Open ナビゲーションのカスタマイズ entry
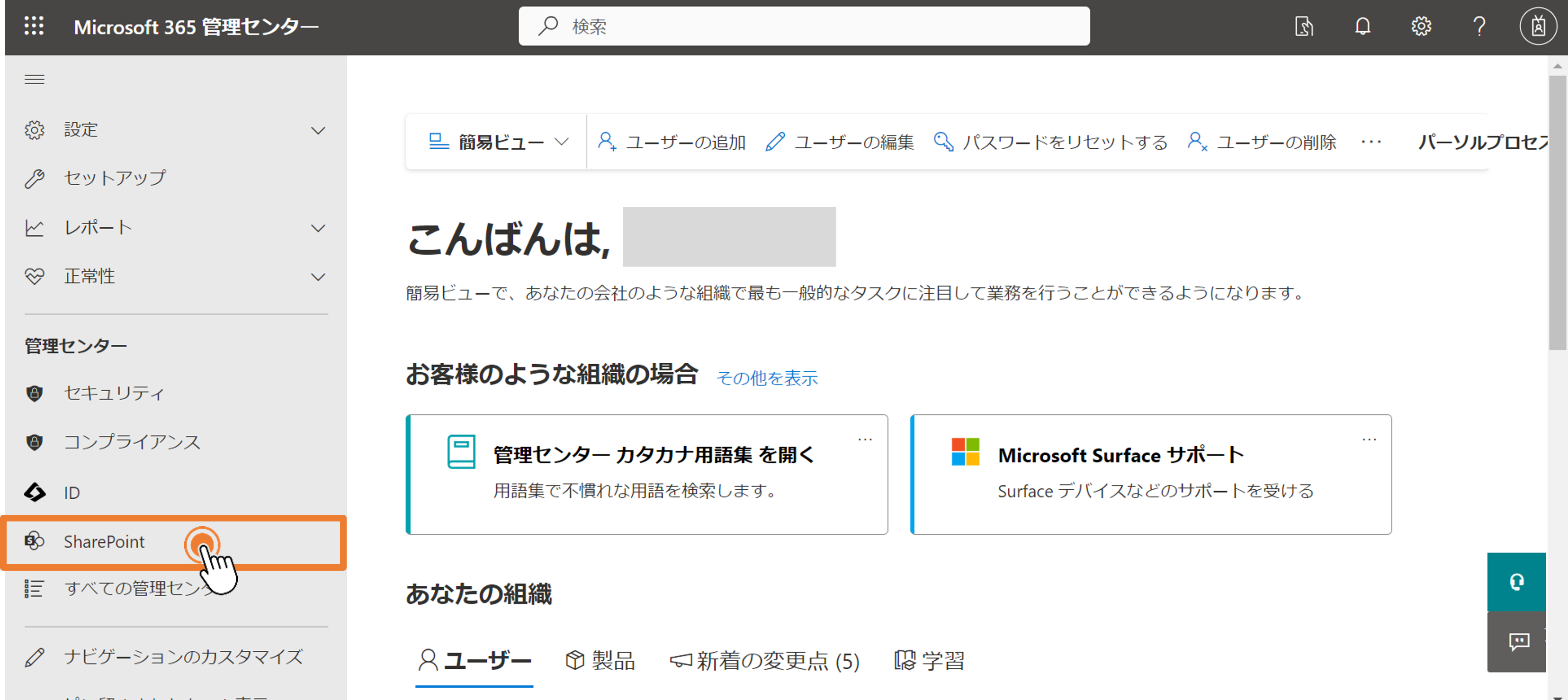 point(176,657)
